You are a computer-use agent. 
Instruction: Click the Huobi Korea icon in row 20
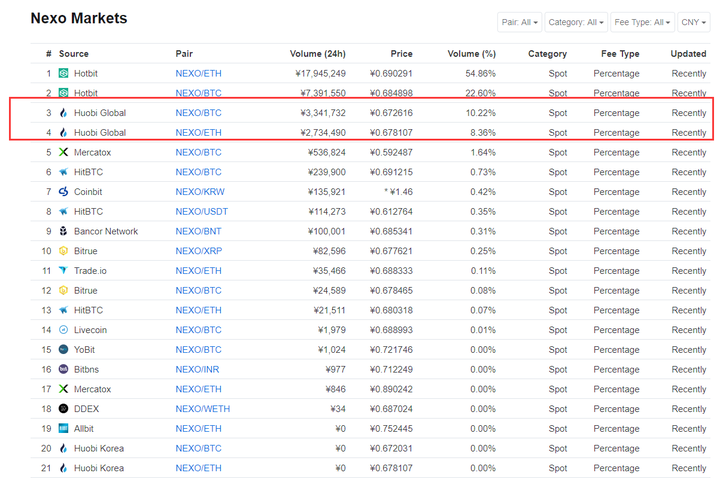pyautogui.click(x=63, y=448)
